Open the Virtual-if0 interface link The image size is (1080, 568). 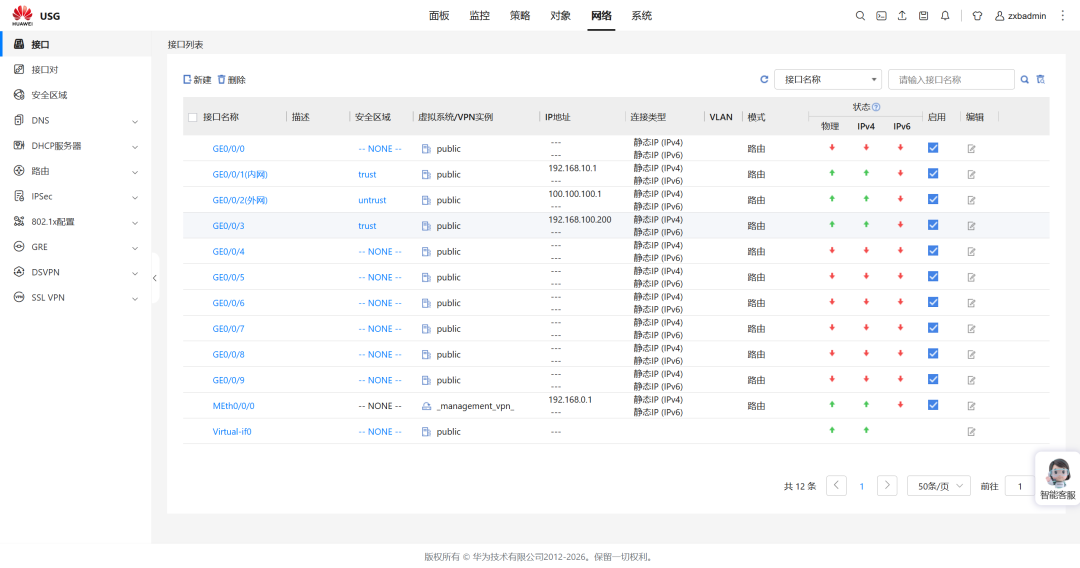point(232,432)
